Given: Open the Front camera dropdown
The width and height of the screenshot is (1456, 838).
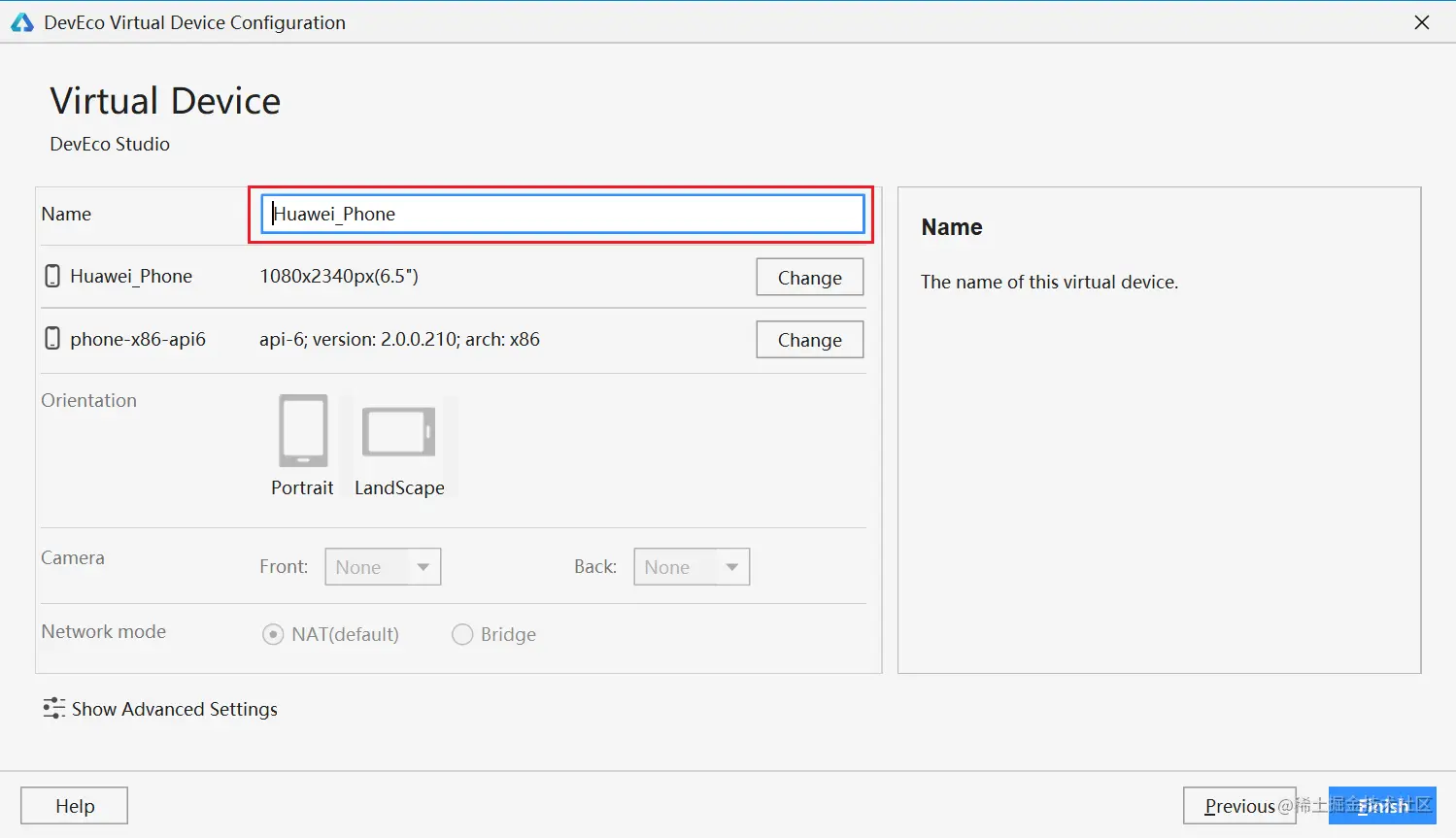Looking at the screenshot, I should [383, 567].
